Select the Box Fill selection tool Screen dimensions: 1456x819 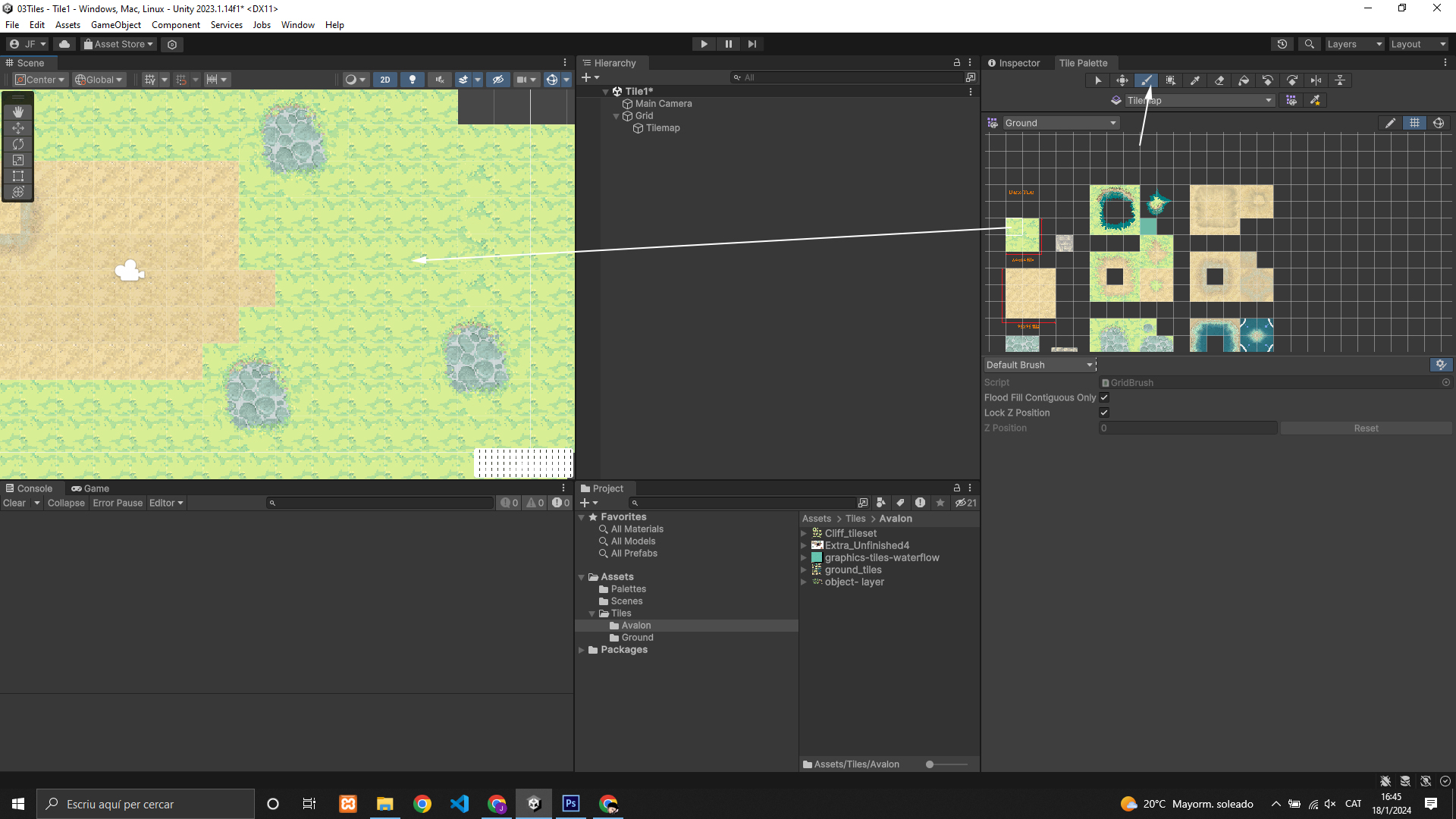click(1171, 80)
